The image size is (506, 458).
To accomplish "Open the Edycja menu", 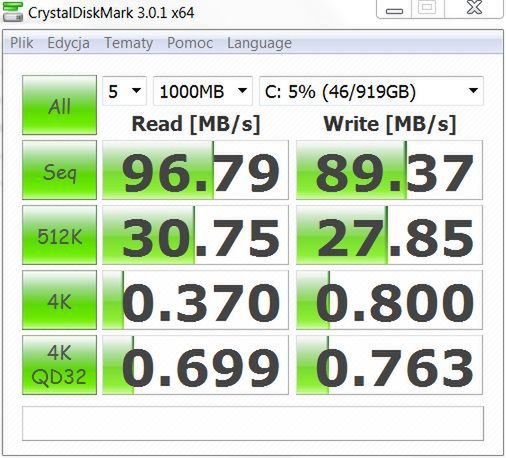I will (68, 43).
